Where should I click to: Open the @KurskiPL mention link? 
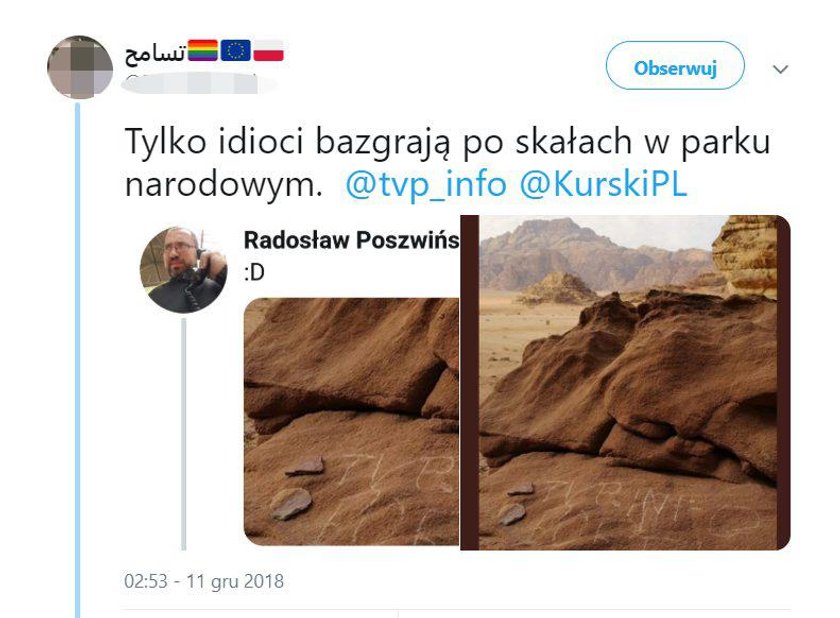603,184
